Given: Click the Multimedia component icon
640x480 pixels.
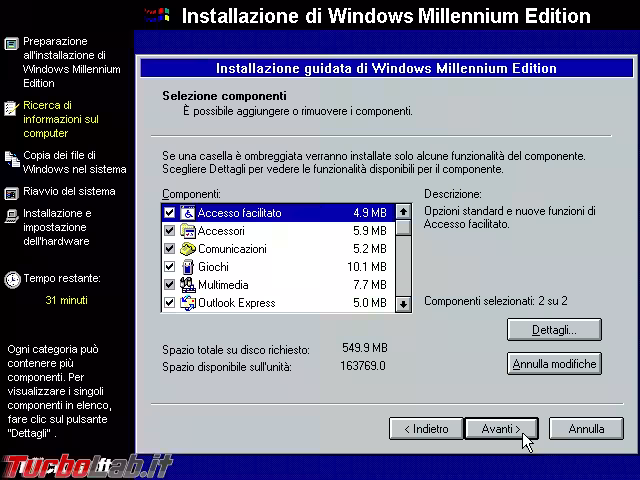Looking at the screenshot, I should tap(187, 285).
